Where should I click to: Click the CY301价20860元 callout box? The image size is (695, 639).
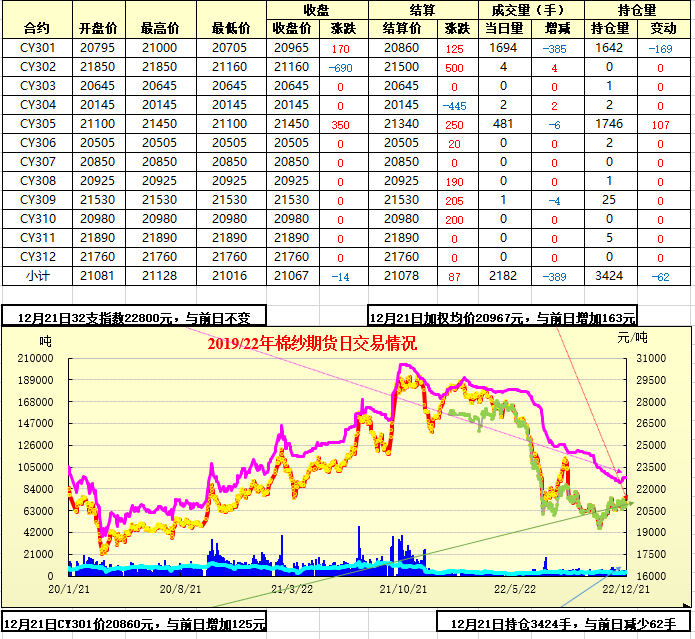point(134,623)
